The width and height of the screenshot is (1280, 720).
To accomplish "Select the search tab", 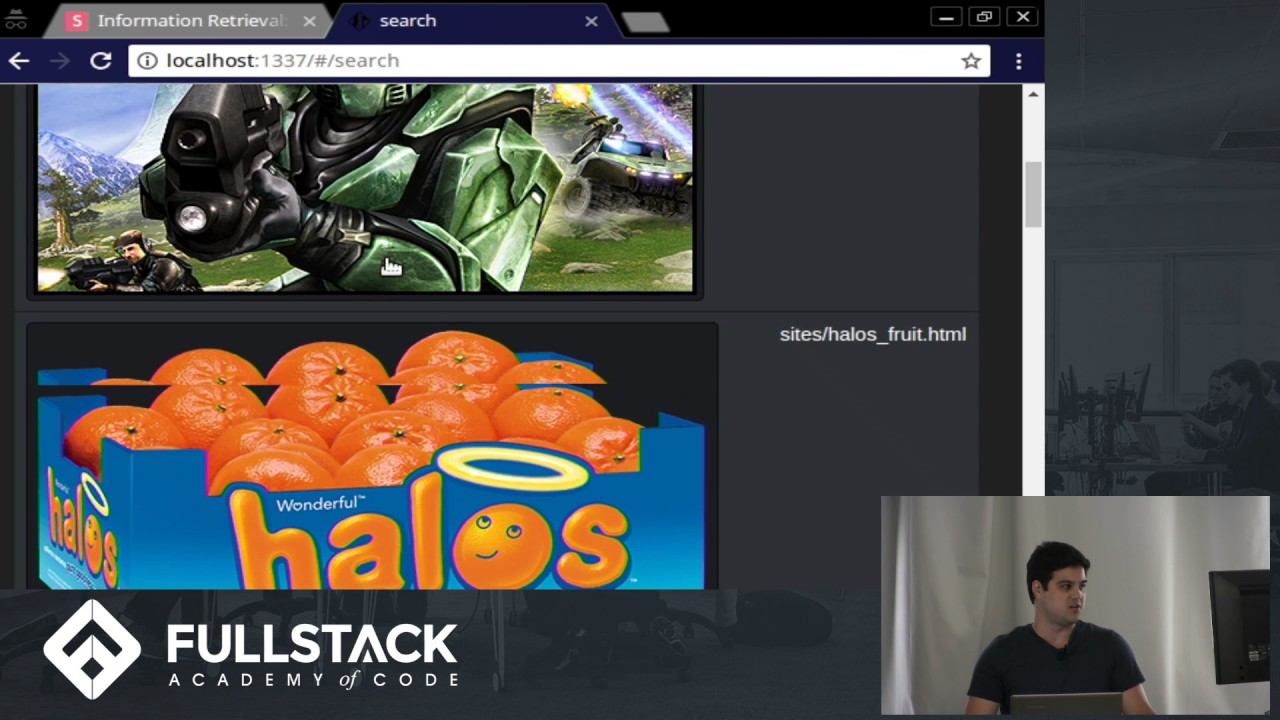I will 474,21.
